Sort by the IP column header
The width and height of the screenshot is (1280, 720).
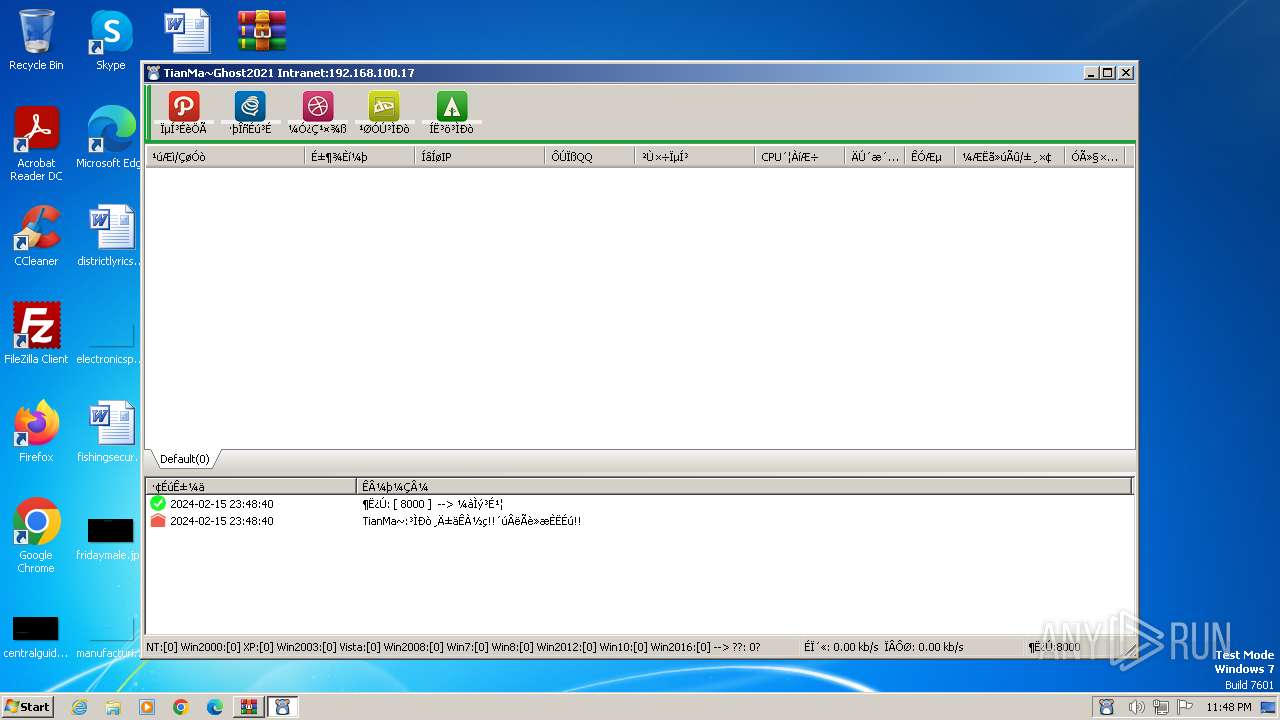click(x=480, y=157)
